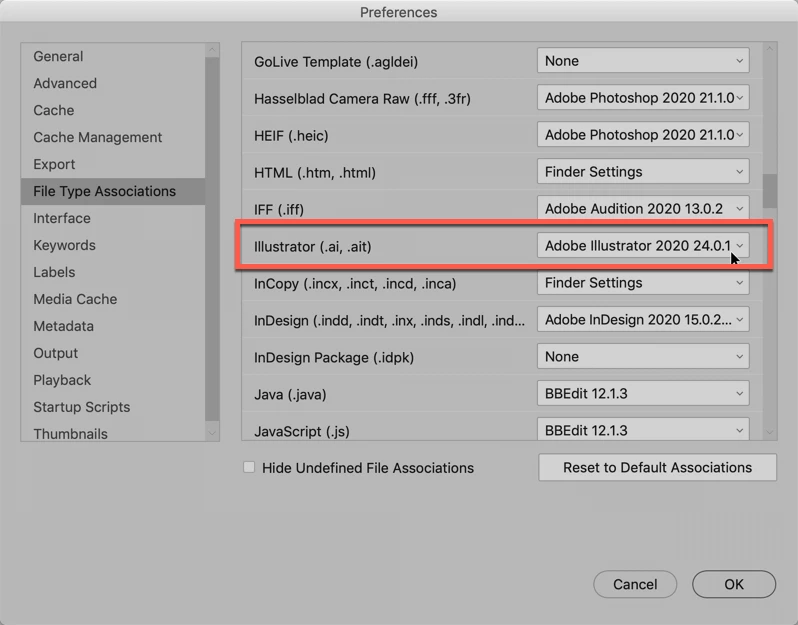Image resolution: width=798 pixels, height=625 pixels.
Task: Click file associations scroll up arrow
Action: [770, 49]
